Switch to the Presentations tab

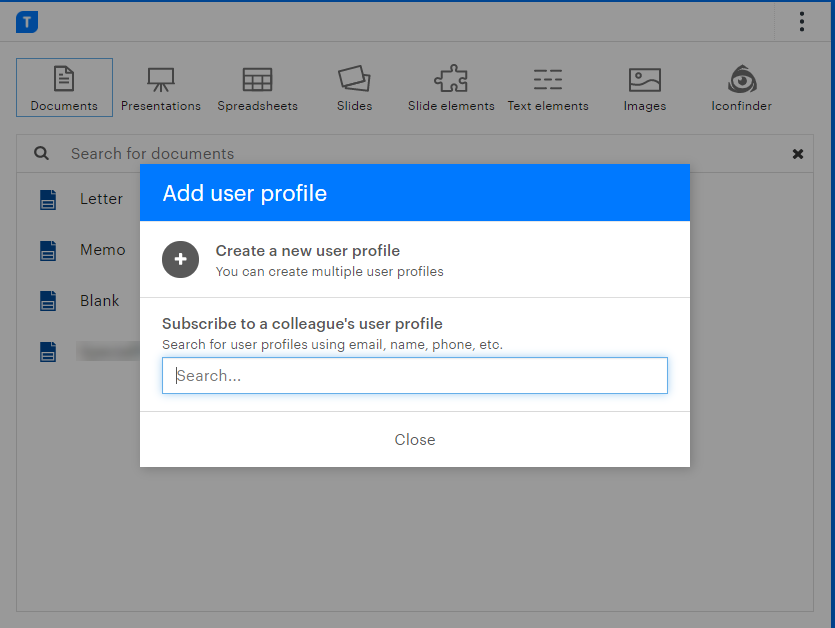coord(160,87)
